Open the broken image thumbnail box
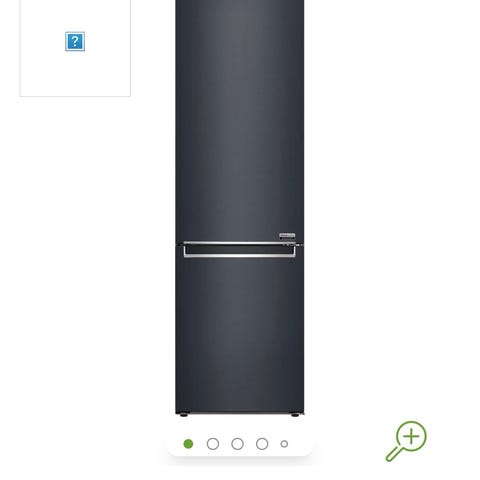This screenshot has height=480, width=480. point(75,48)
